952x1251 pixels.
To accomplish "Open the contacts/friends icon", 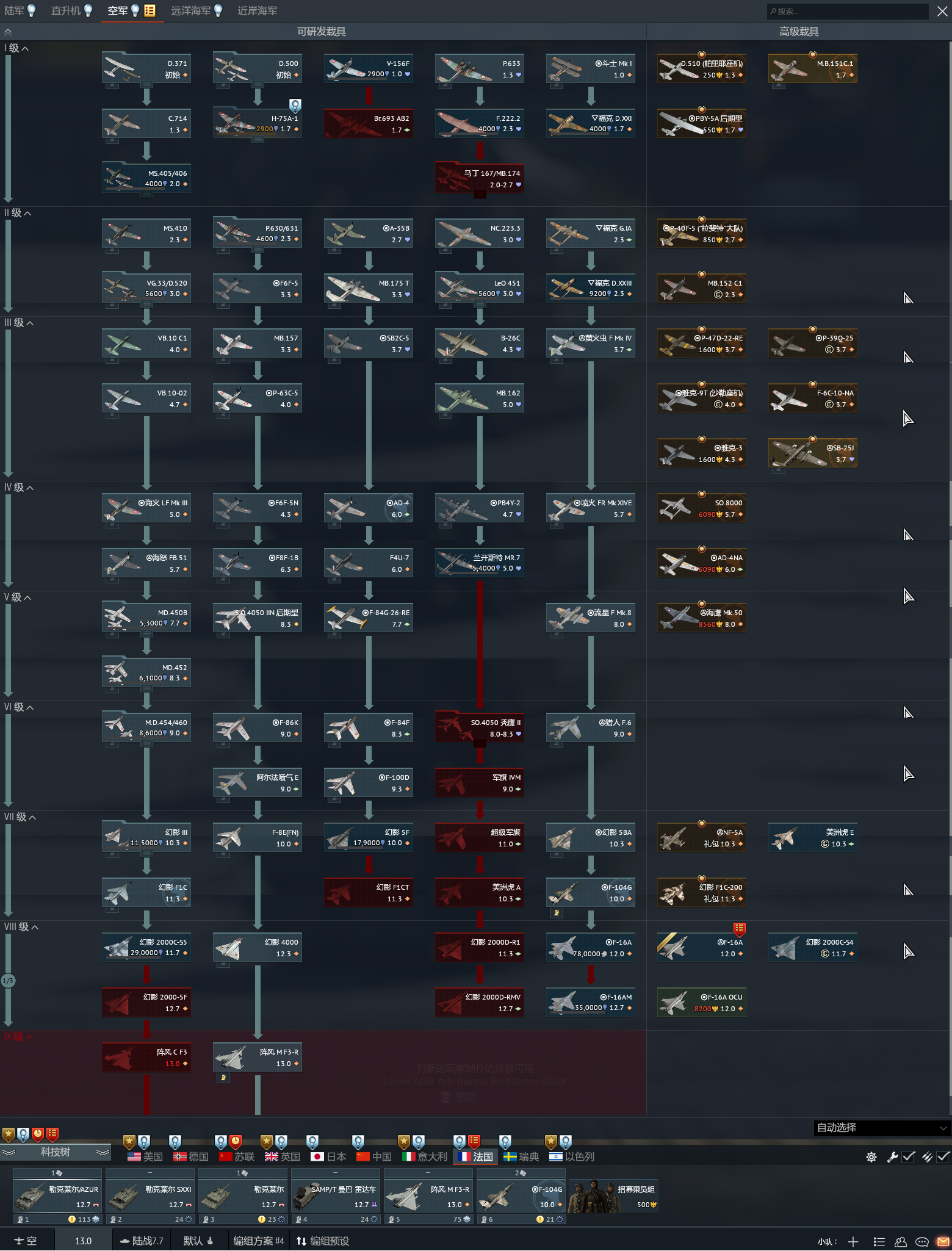I will point(901,1241).
